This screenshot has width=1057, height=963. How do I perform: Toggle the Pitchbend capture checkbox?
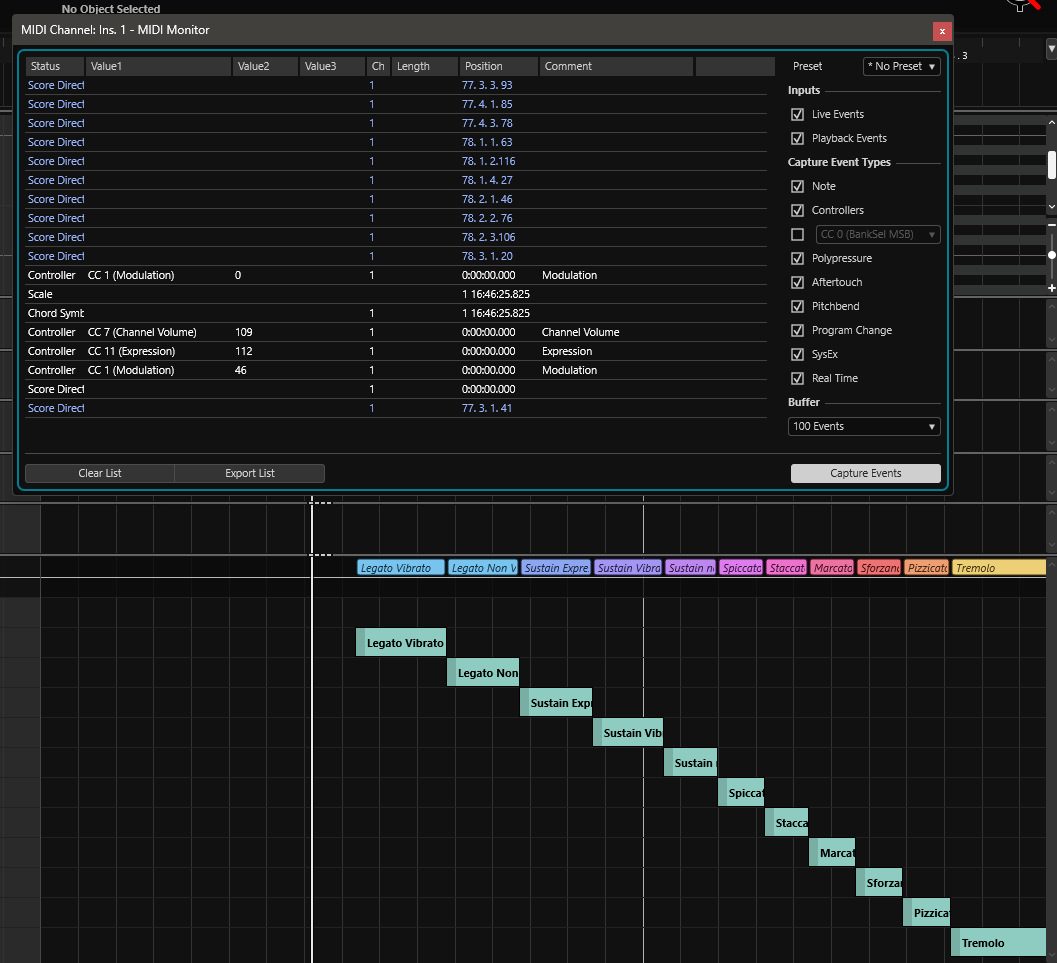pyautogui.click(x=797, y=307)
